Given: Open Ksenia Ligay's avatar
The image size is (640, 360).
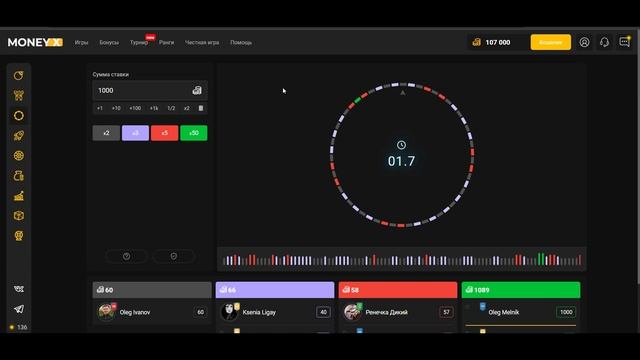Looking at the screenshot, I should 229,312.
